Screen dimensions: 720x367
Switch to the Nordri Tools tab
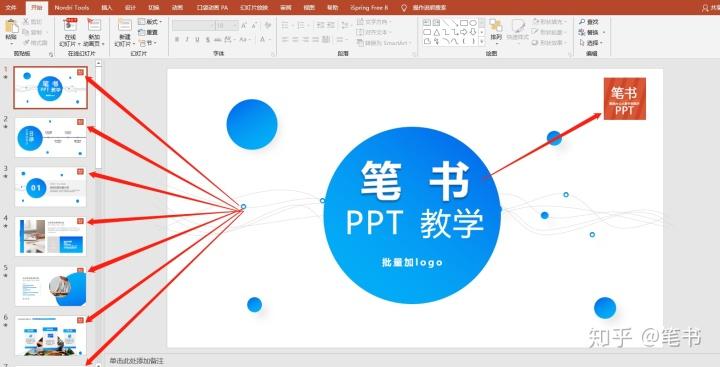coord(72,8)
